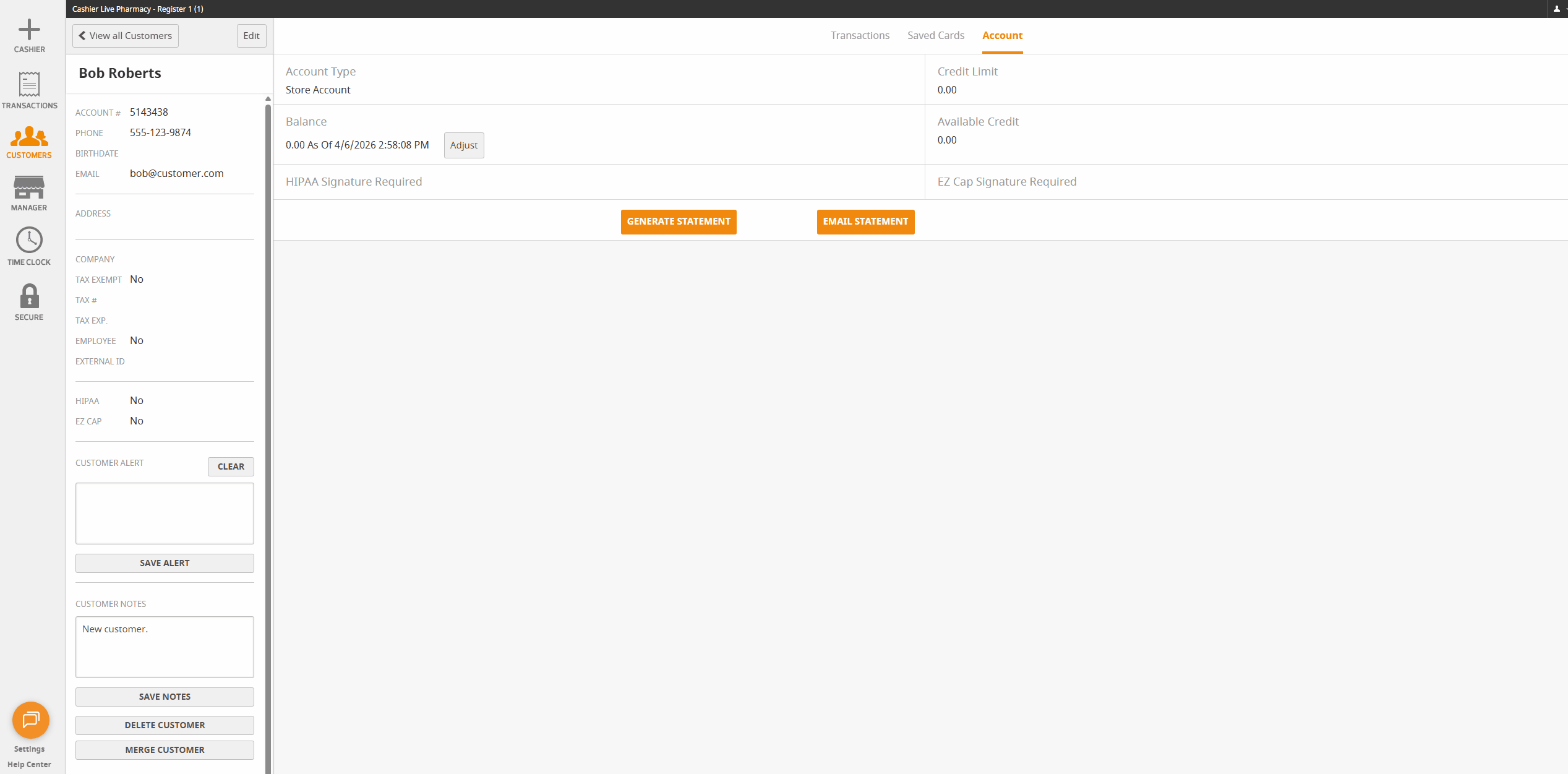This screenshot has height=774, width=1568.
Task: Click the Adjust balance button
Action: (x=464, y=145)
